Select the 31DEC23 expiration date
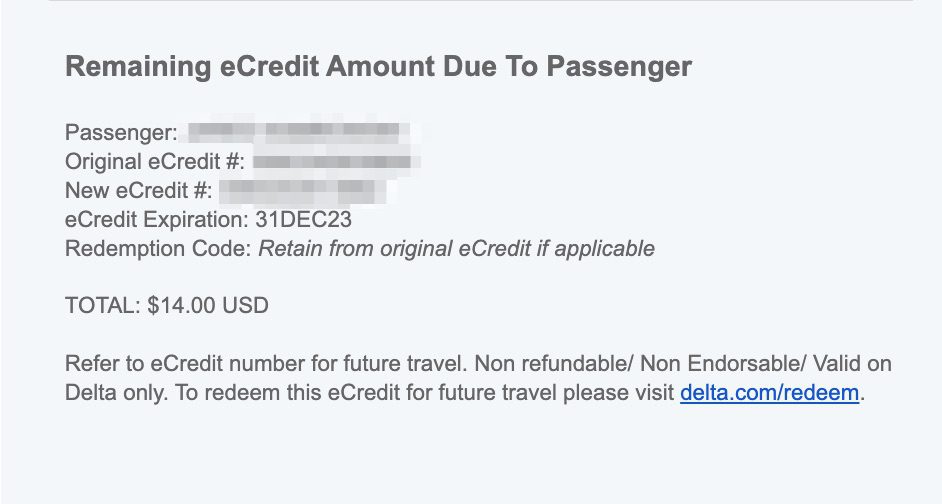942x504 pixels. pyautogui.click(x=303, y=219)
